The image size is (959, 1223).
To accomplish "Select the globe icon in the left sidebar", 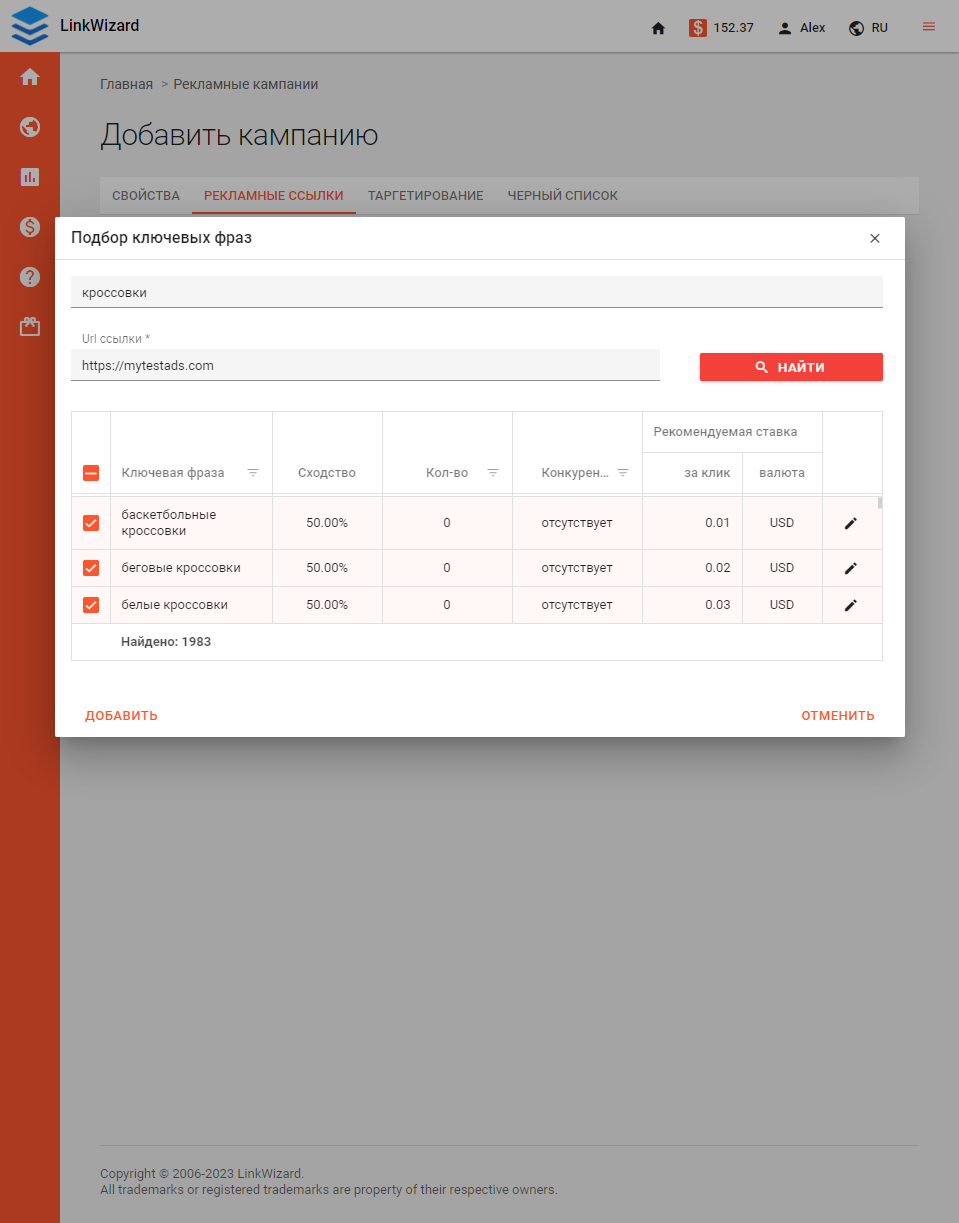I will click(29, 127).
